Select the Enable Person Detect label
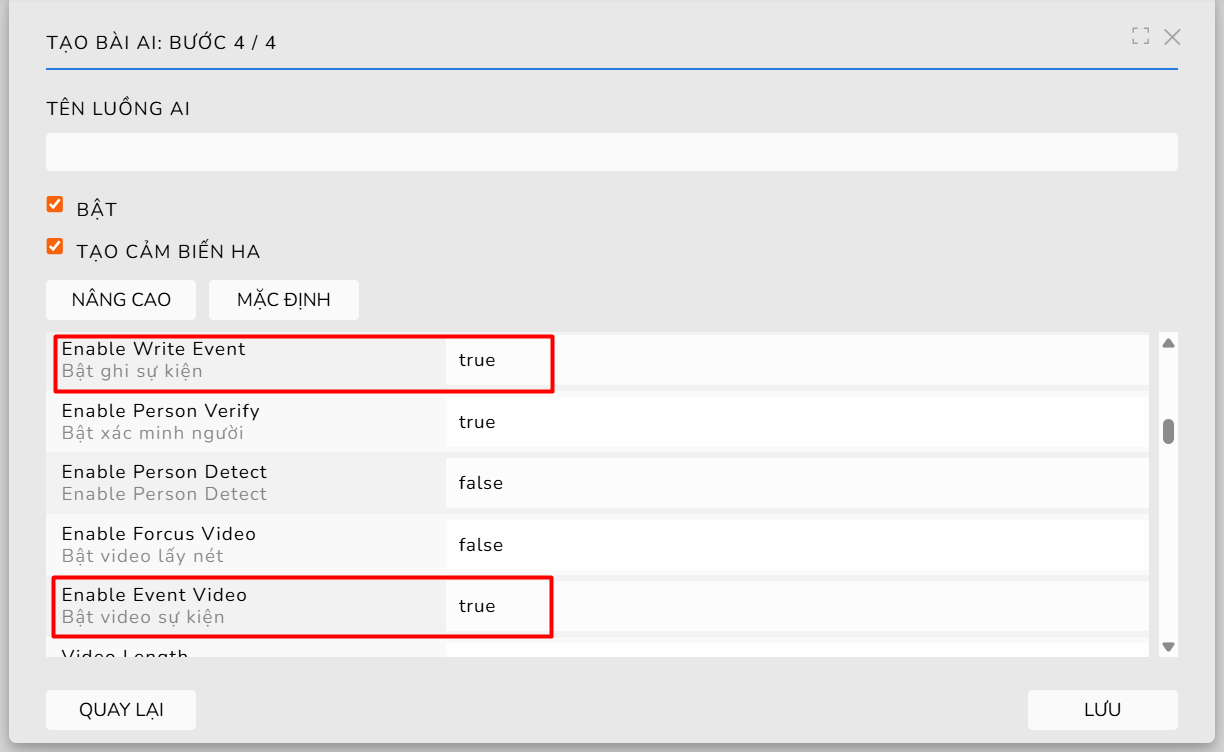The width and height of the screenshot is (1224, 752). [x=164, y=472]
